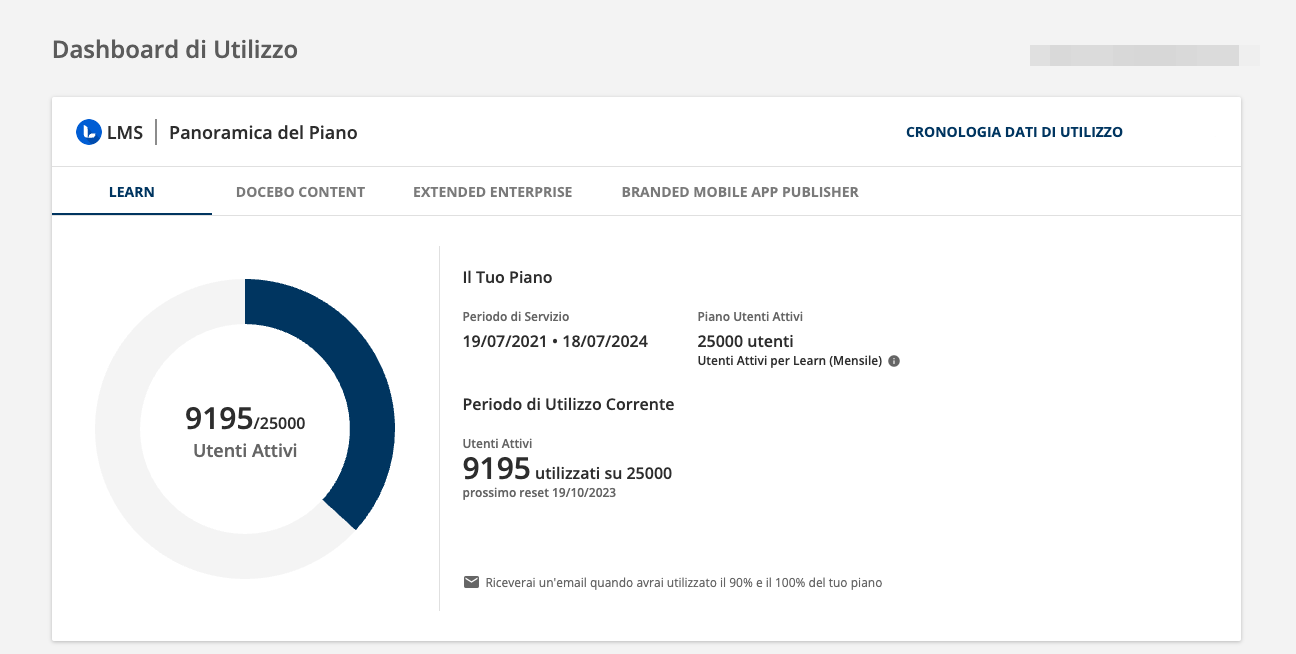Click the email envelope icon

pos(471,582)
